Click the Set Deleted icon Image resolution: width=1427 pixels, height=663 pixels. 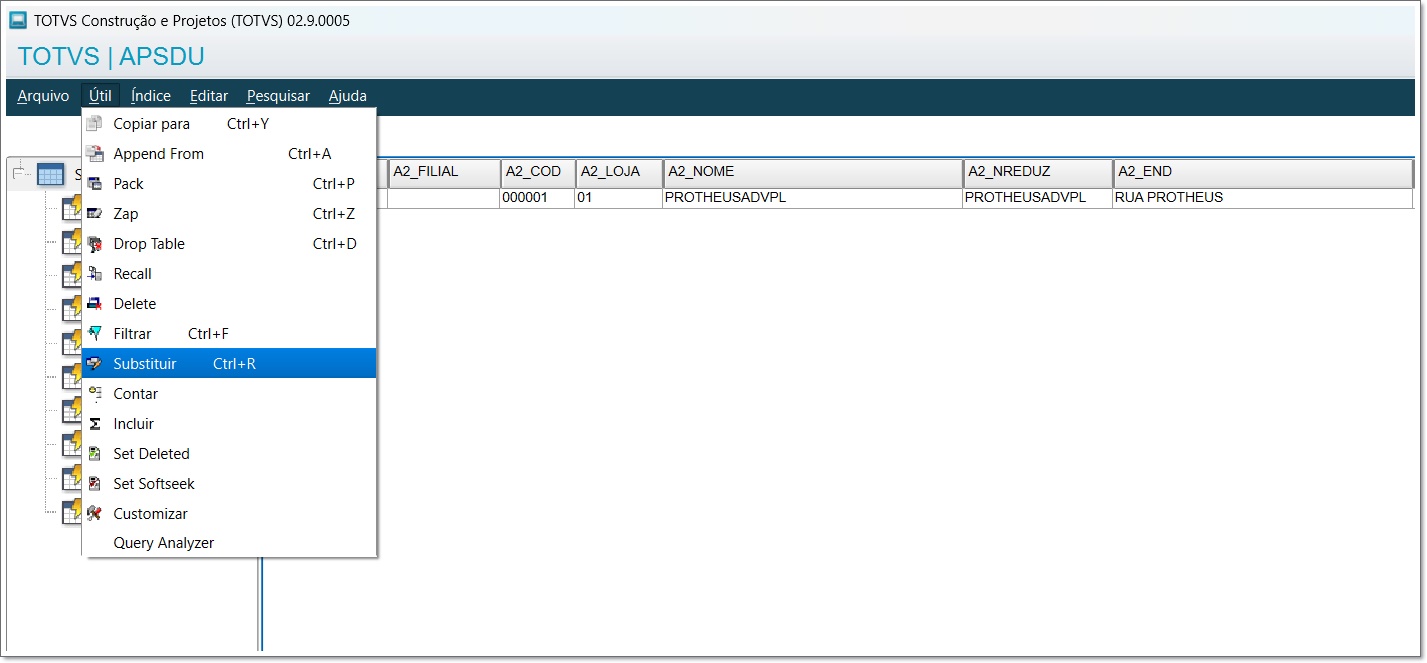coord(94,454)
